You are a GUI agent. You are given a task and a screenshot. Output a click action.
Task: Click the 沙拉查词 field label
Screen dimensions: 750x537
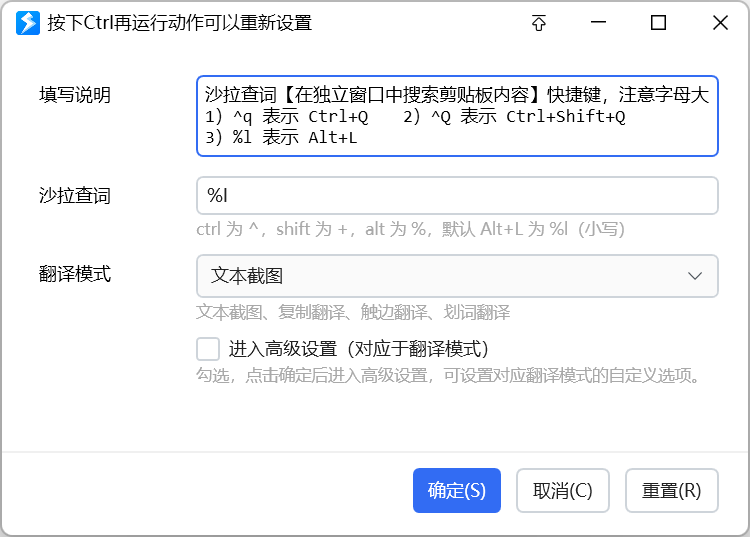click(75, 196)
